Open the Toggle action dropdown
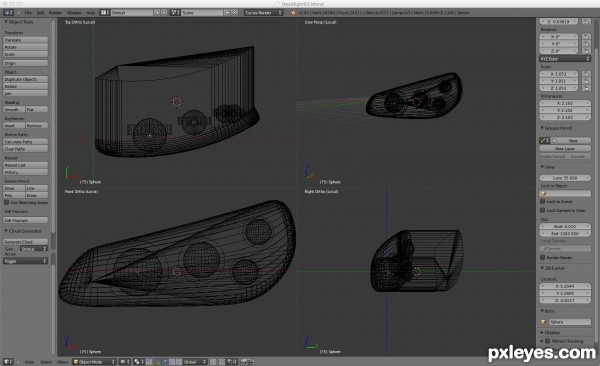600x366 pixels. tap(26, 261)
